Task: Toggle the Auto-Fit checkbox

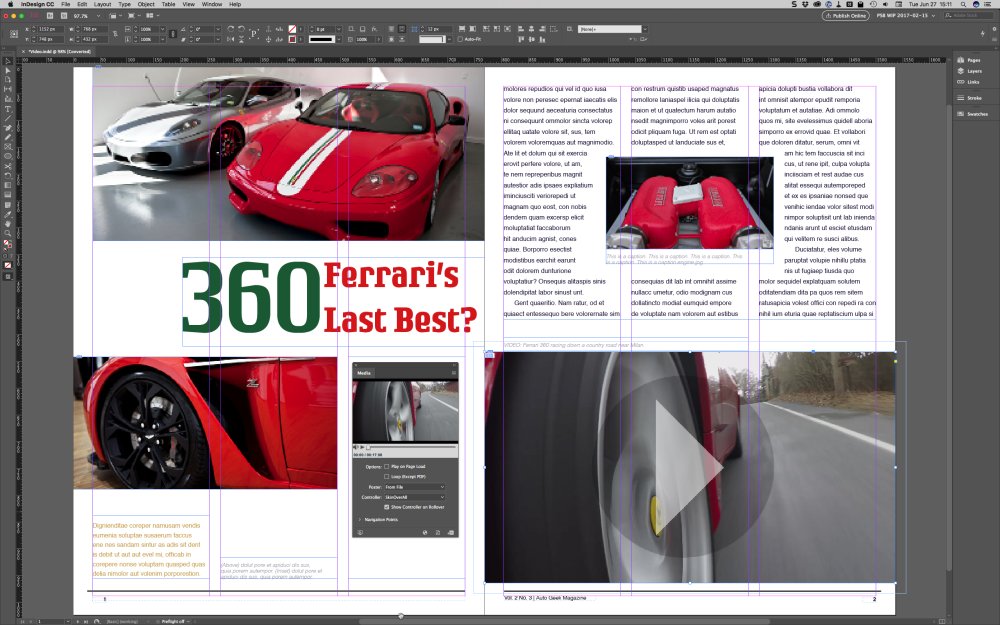Action: [x=460, y=40]
